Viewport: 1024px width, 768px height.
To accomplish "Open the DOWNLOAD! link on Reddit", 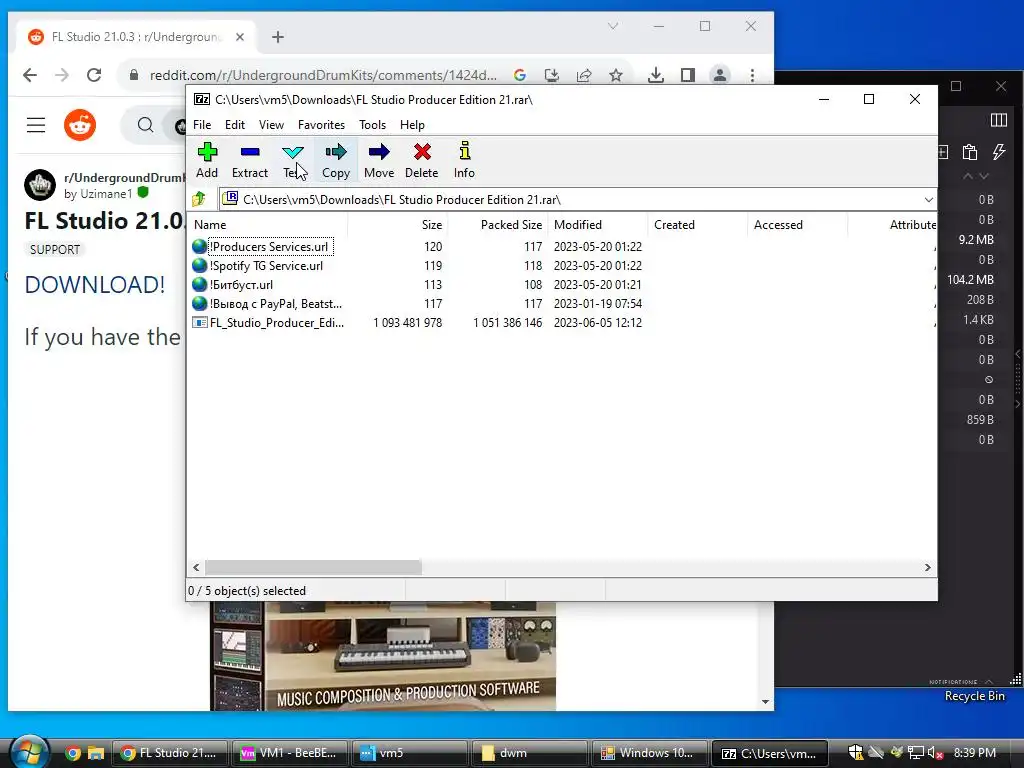I will (x=95, y=285).
